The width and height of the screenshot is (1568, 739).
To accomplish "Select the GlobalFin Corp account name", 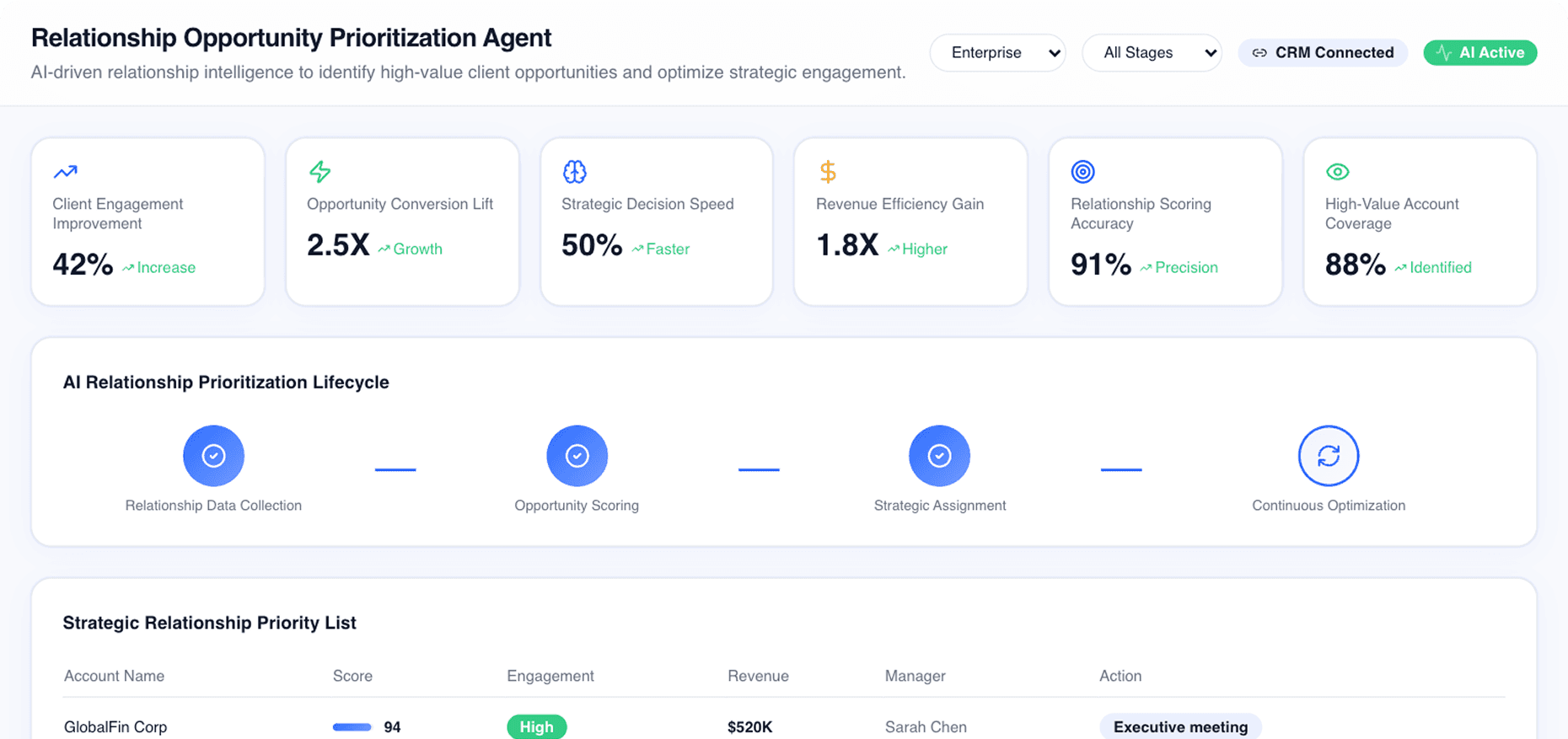I will pyautogui.click(x=115, y=727).
